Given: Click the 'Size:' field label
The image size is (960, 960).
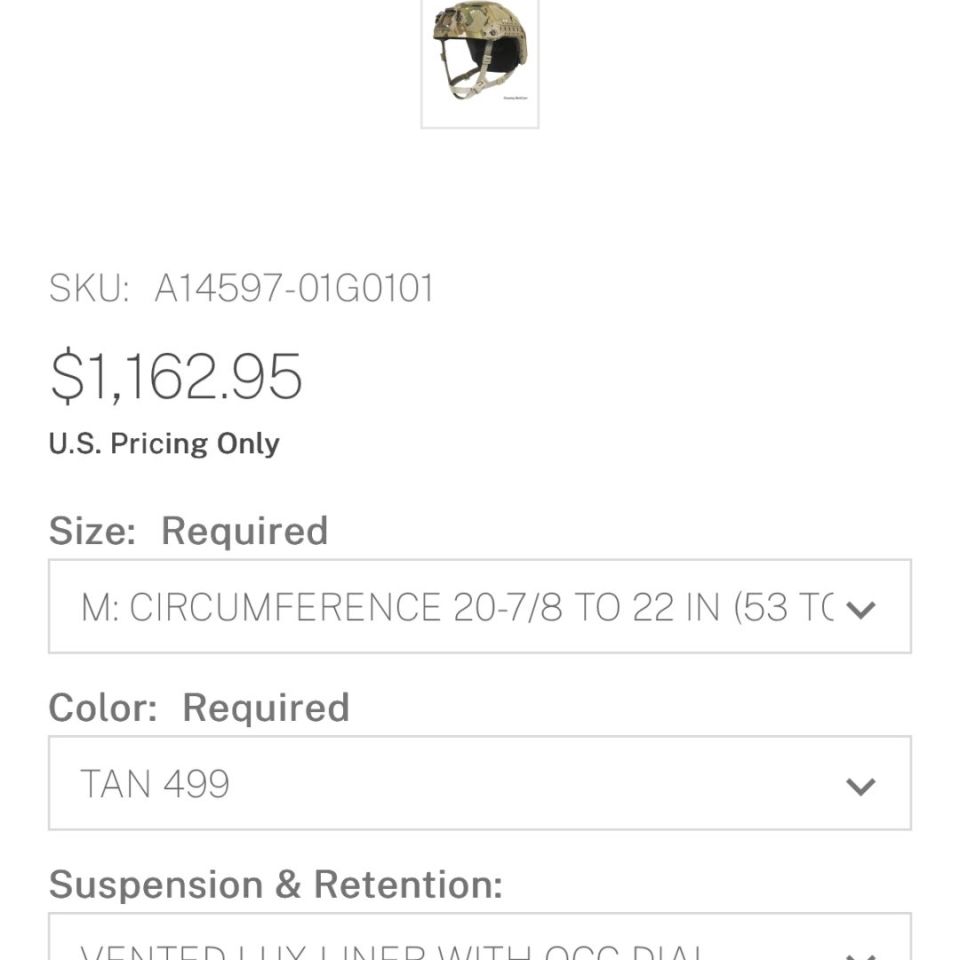Looking at the screenshot, I should coord(92,531).
